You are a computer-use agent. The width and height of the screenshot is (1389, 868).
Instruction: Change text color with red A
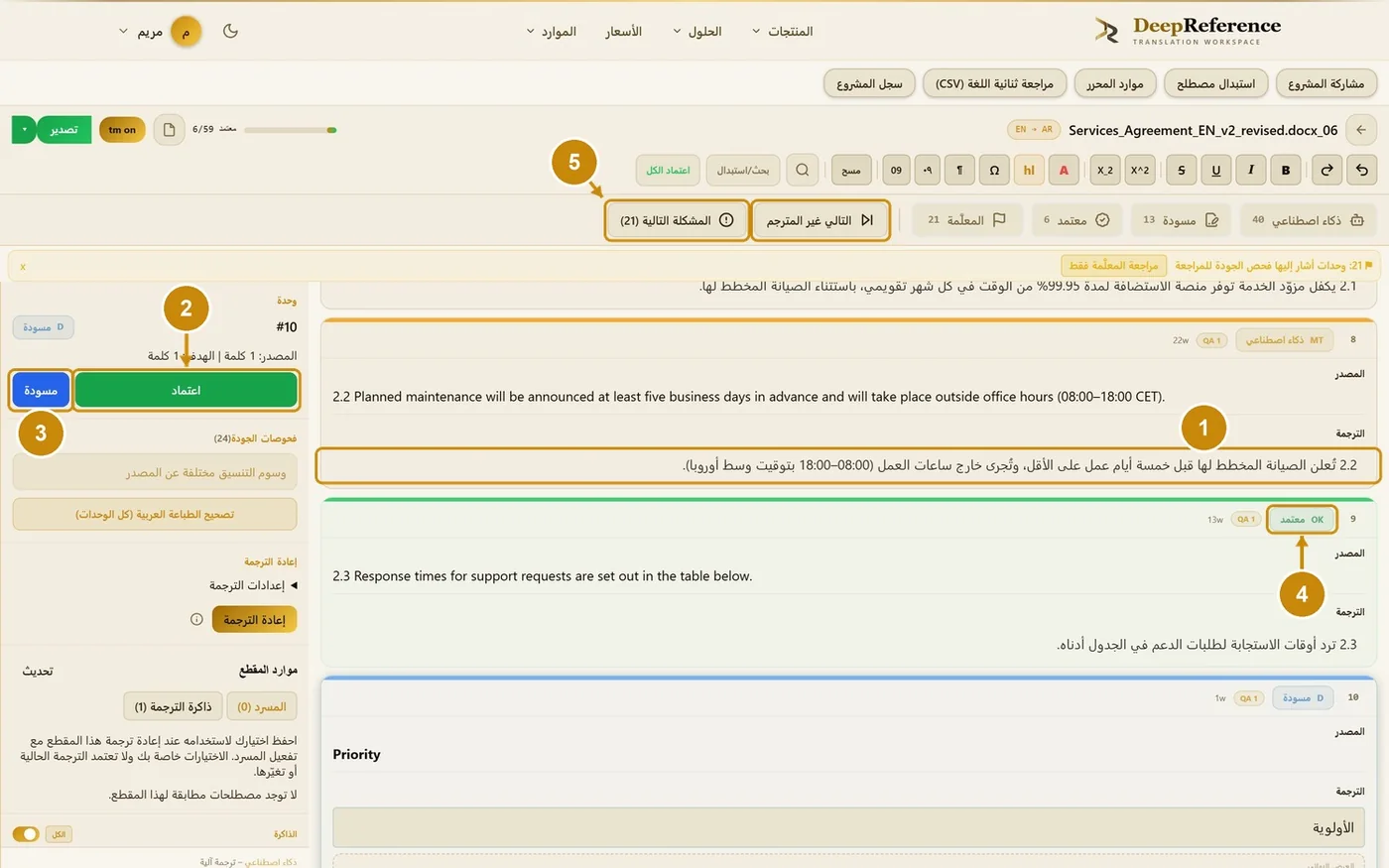click(1064, 170)
